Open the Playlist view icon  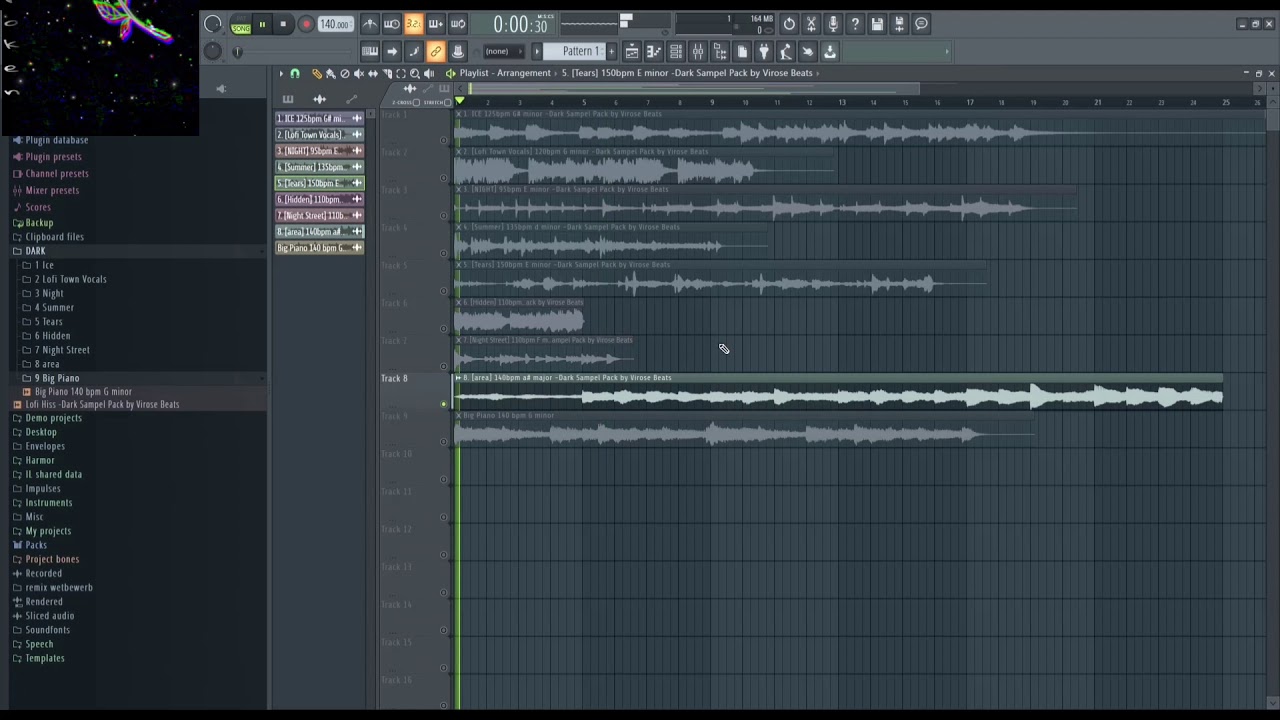(632, 52)
